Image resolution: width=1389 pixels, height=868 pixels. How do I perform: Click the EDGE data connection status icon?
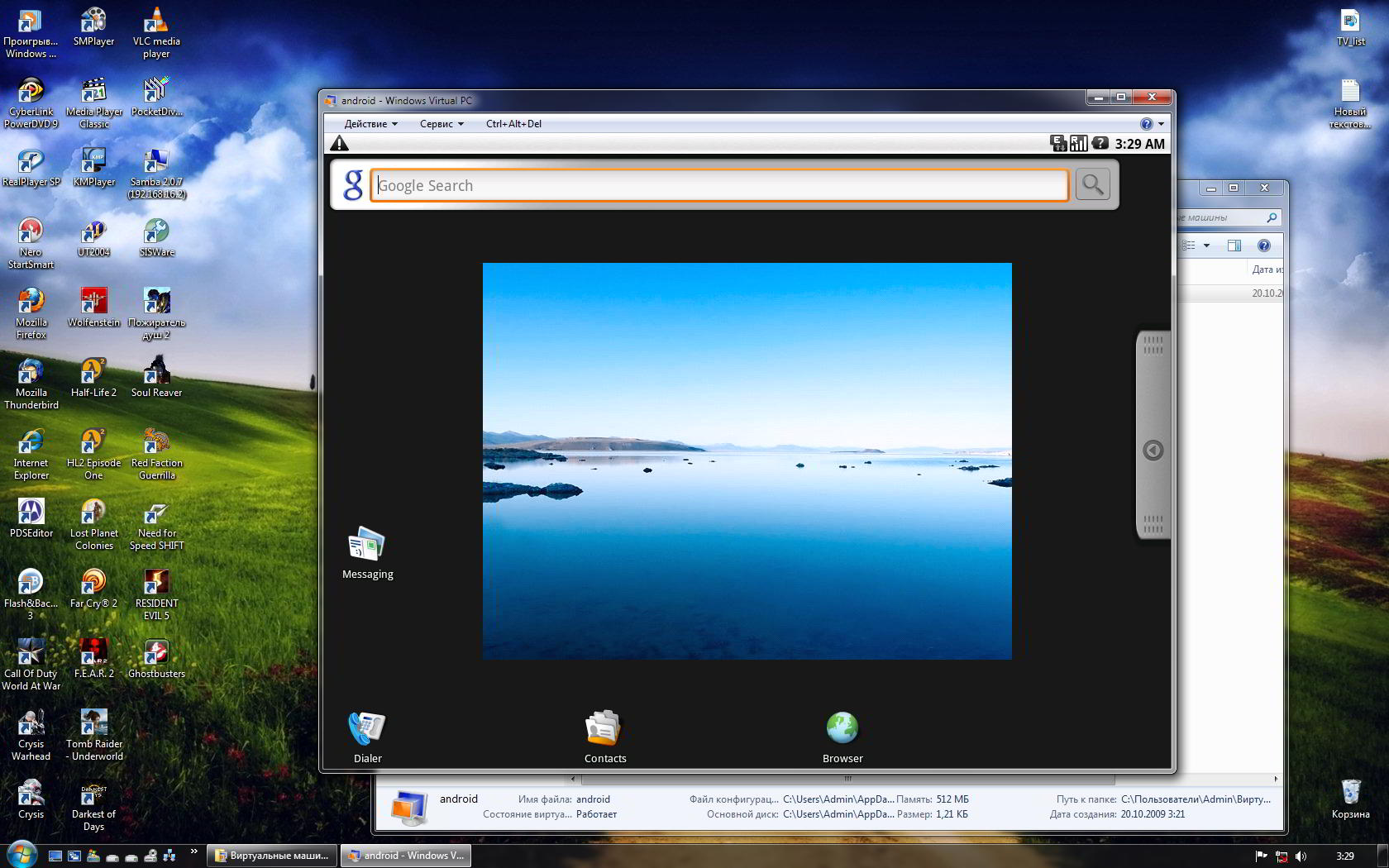pos(1058,143)
